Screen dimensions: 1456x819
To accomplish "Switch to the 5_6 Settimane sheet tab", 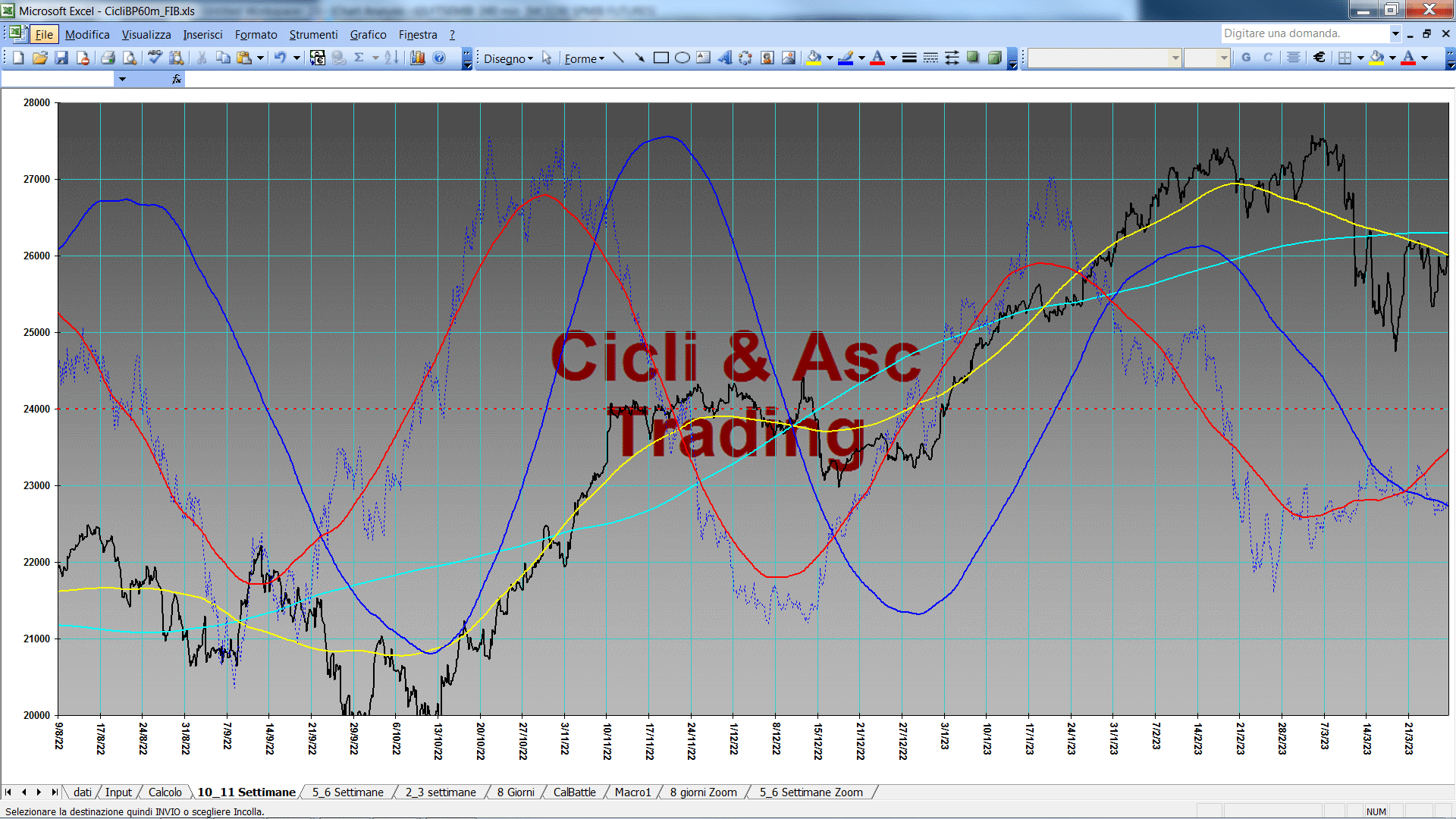I will [348, 792].
